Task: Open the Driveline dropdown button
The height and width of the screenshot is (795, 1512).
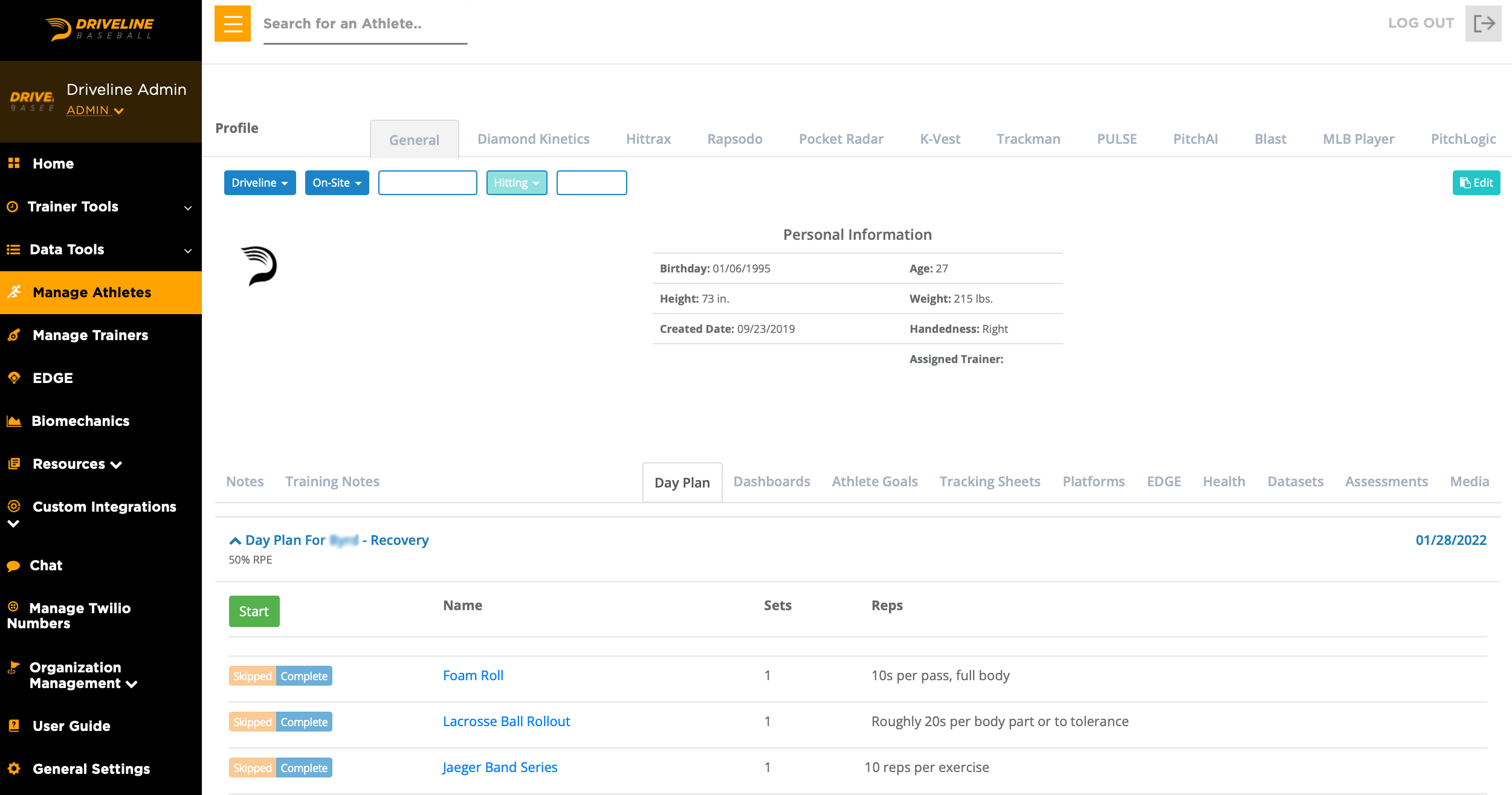Action: click(260, 182)
